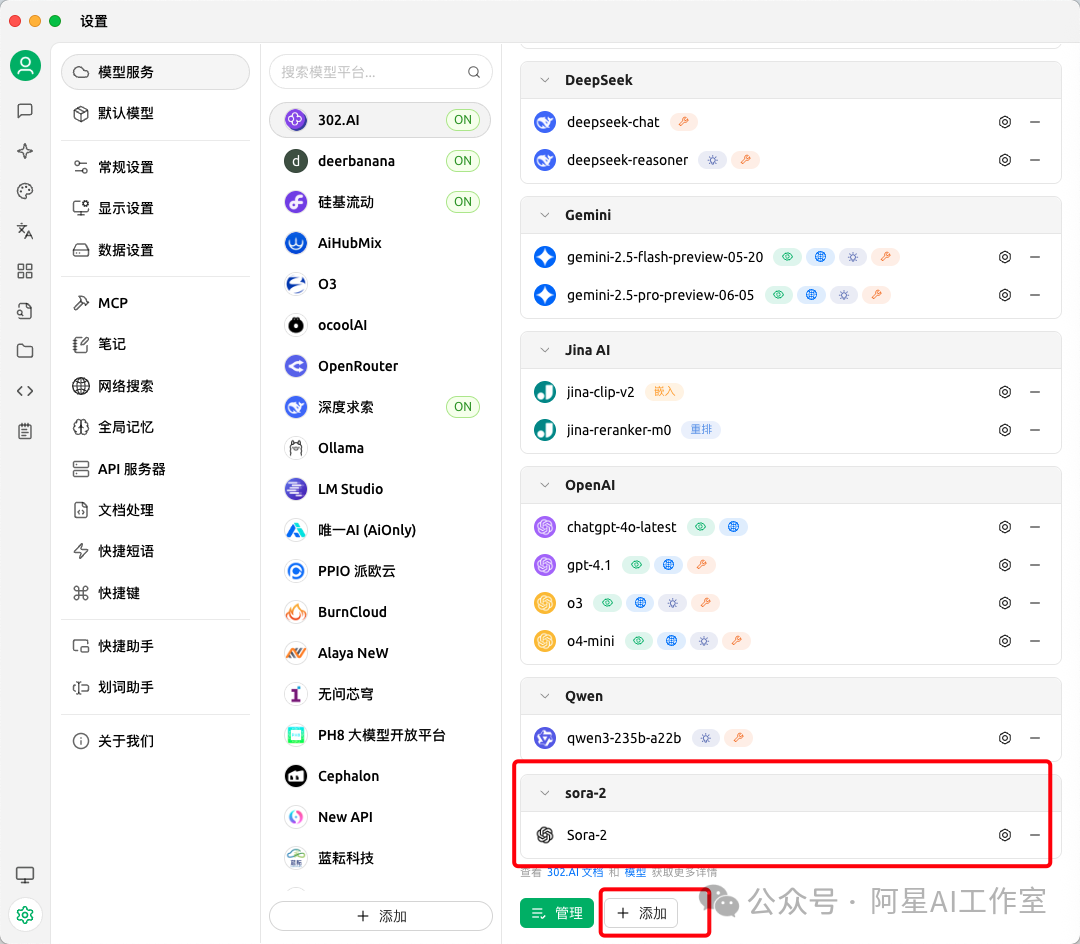Open the files folder sidebar icon
This screenshot has height=944, width=1080.
(x=25, y=350)
